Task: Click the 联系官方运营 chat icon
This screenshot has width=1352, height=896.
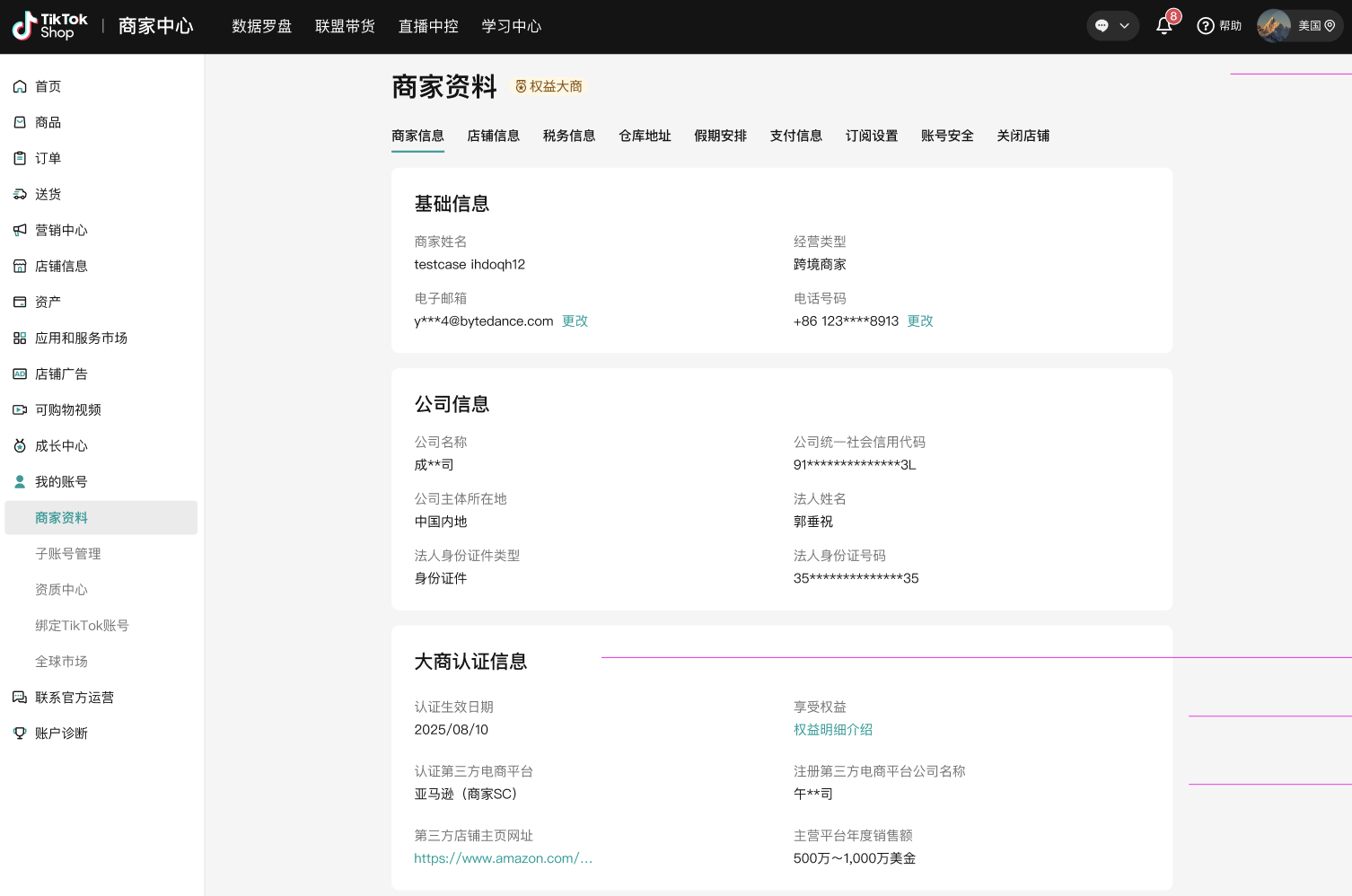Action: click(x=20, y=697)
